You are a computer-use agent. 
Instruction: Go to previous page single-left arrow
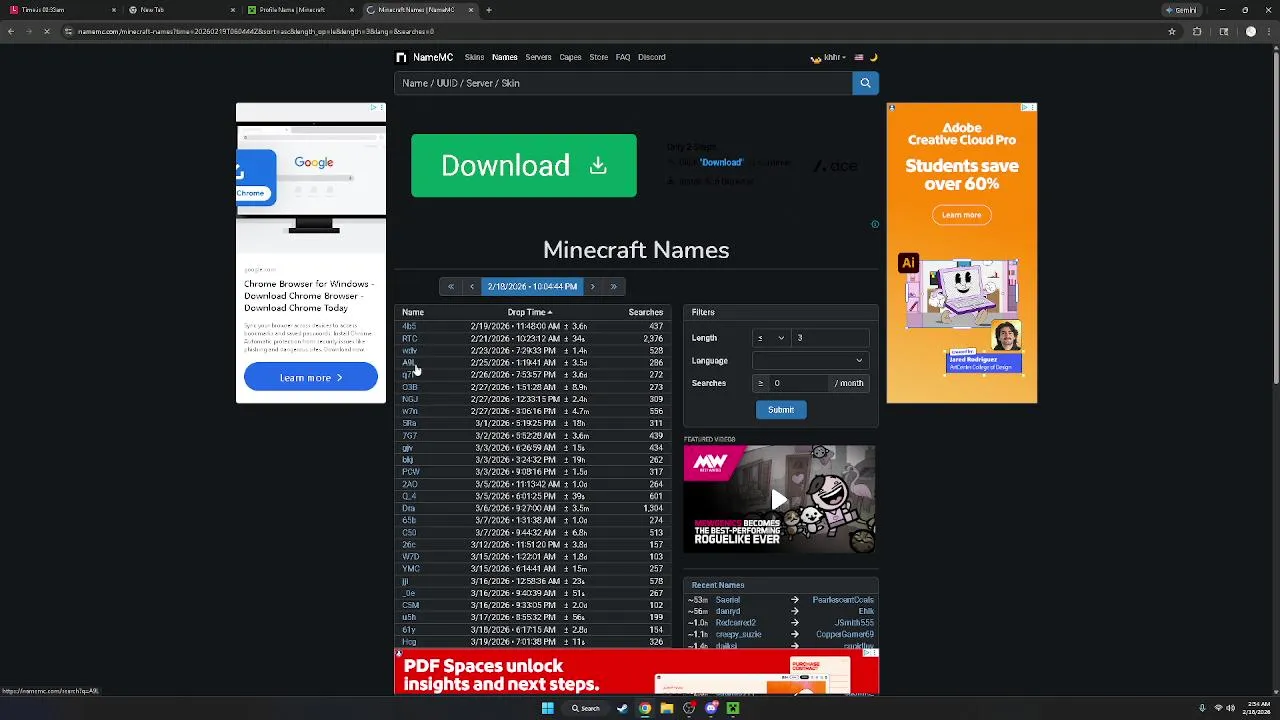472,286
